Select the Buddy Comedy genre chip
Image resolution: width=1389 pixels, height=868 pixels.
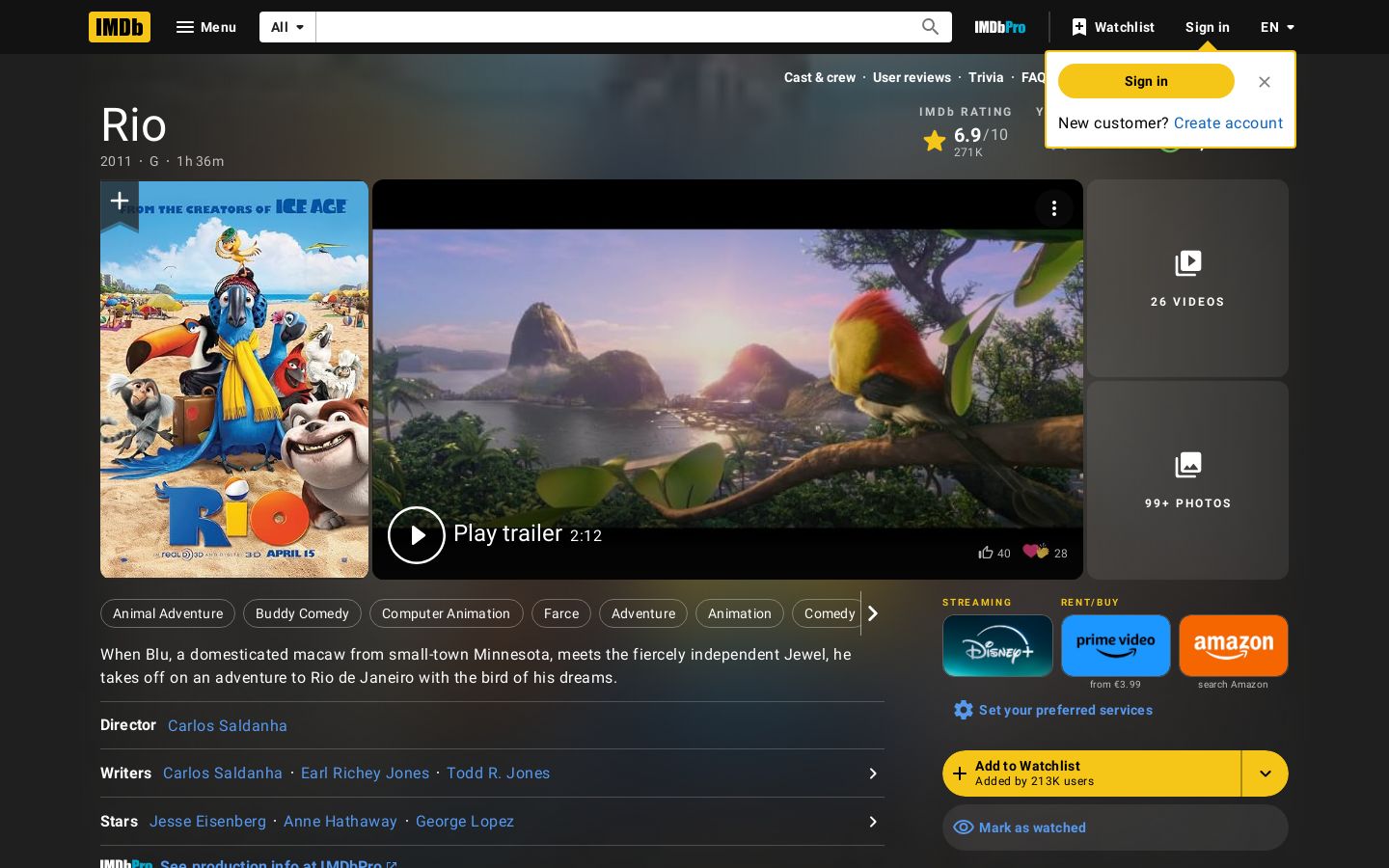pyautogui.click(x=302, y=613)
